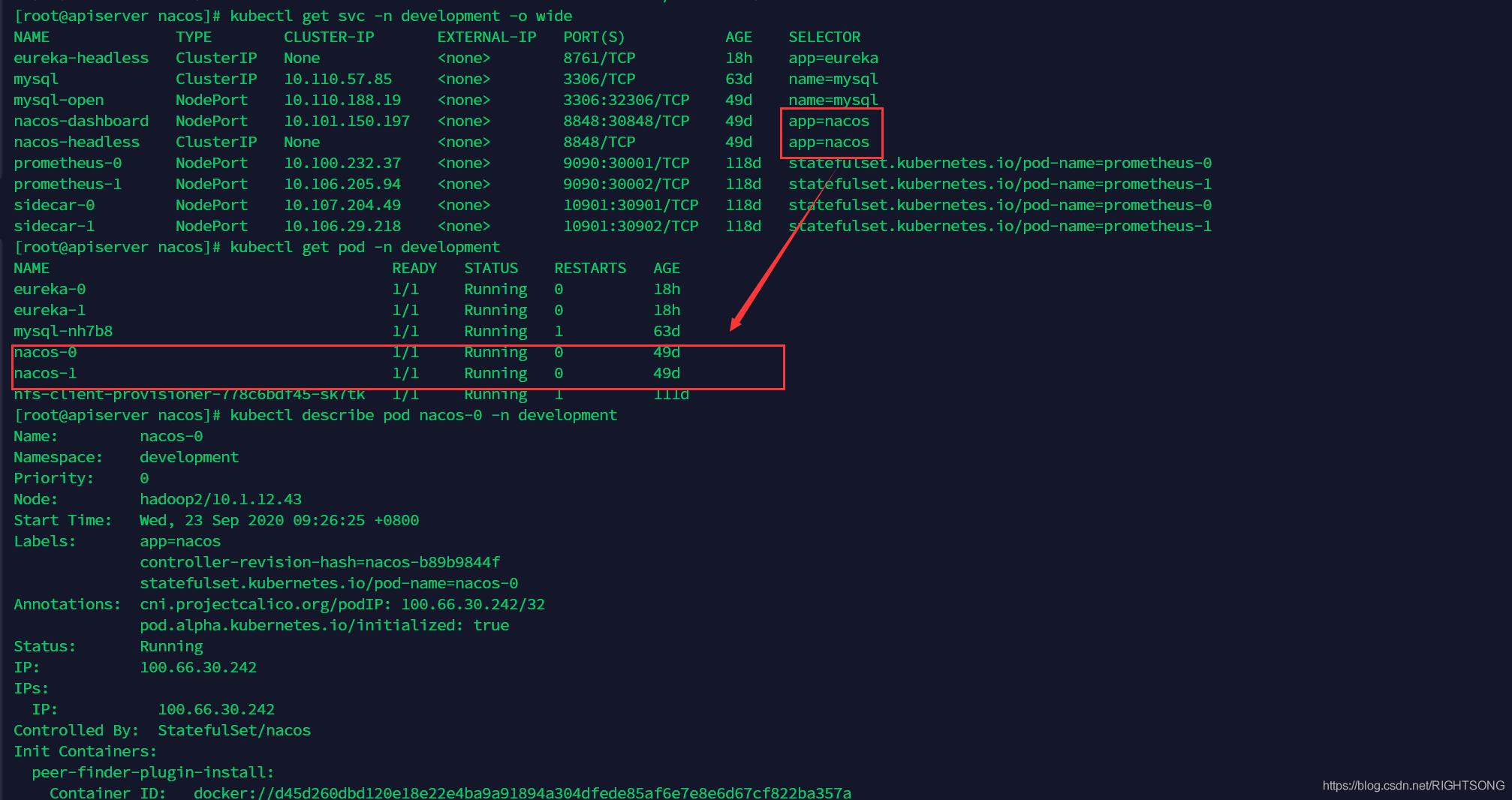This screenshot has height=800, width=1512.
Task: Click port value 9090:30002/TCP
Action: [626, 184]
